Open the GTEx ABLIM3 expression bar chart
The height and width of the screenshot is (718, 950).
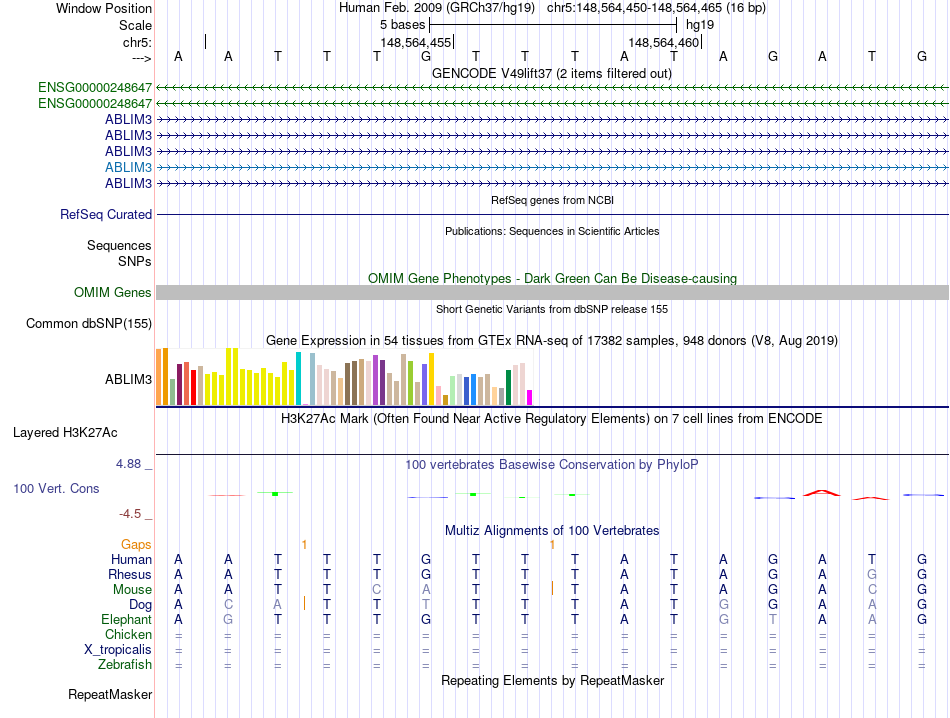click(x=344, y=377)
